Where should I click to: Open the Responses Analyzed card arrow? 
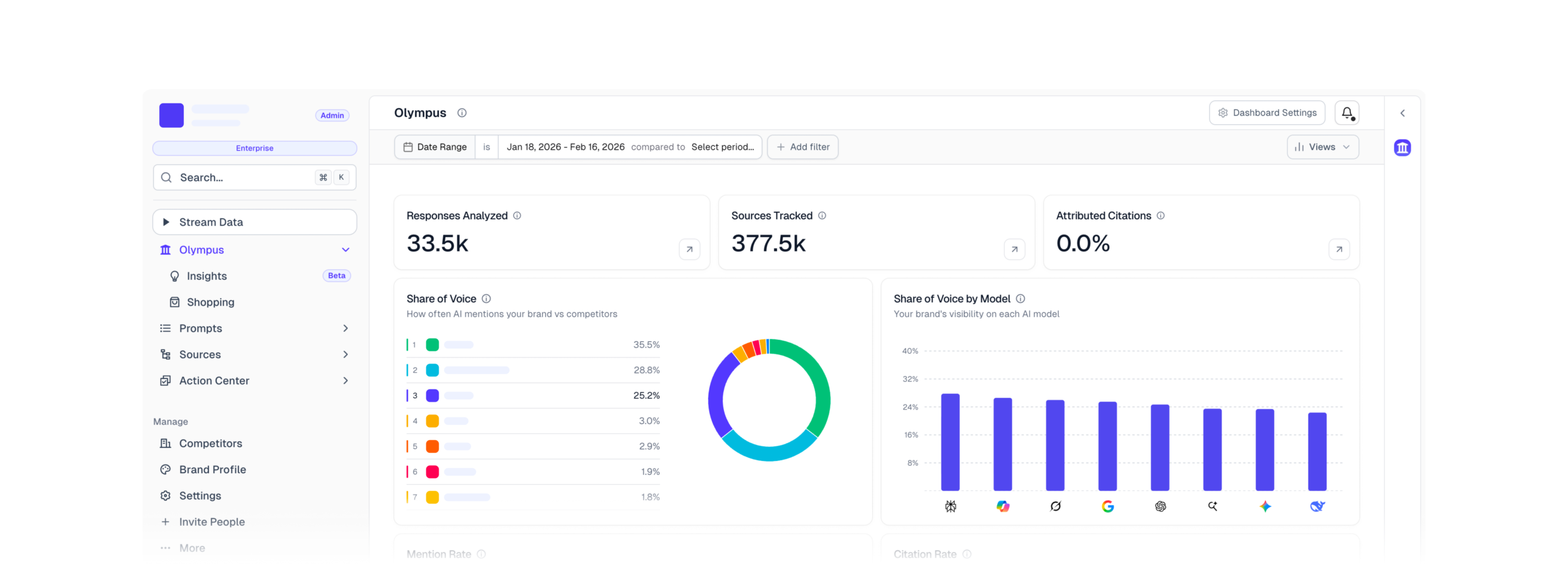pos(689,249)
